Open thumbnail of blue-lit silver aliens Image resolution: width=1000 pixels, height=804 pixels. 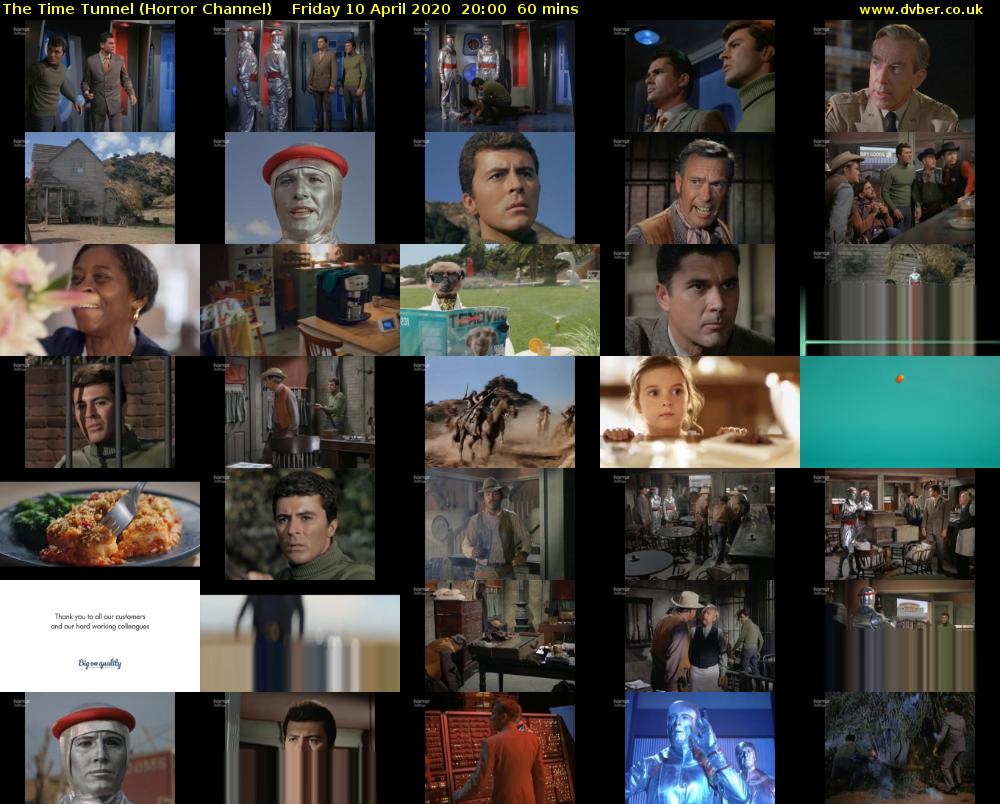[700, 748]
